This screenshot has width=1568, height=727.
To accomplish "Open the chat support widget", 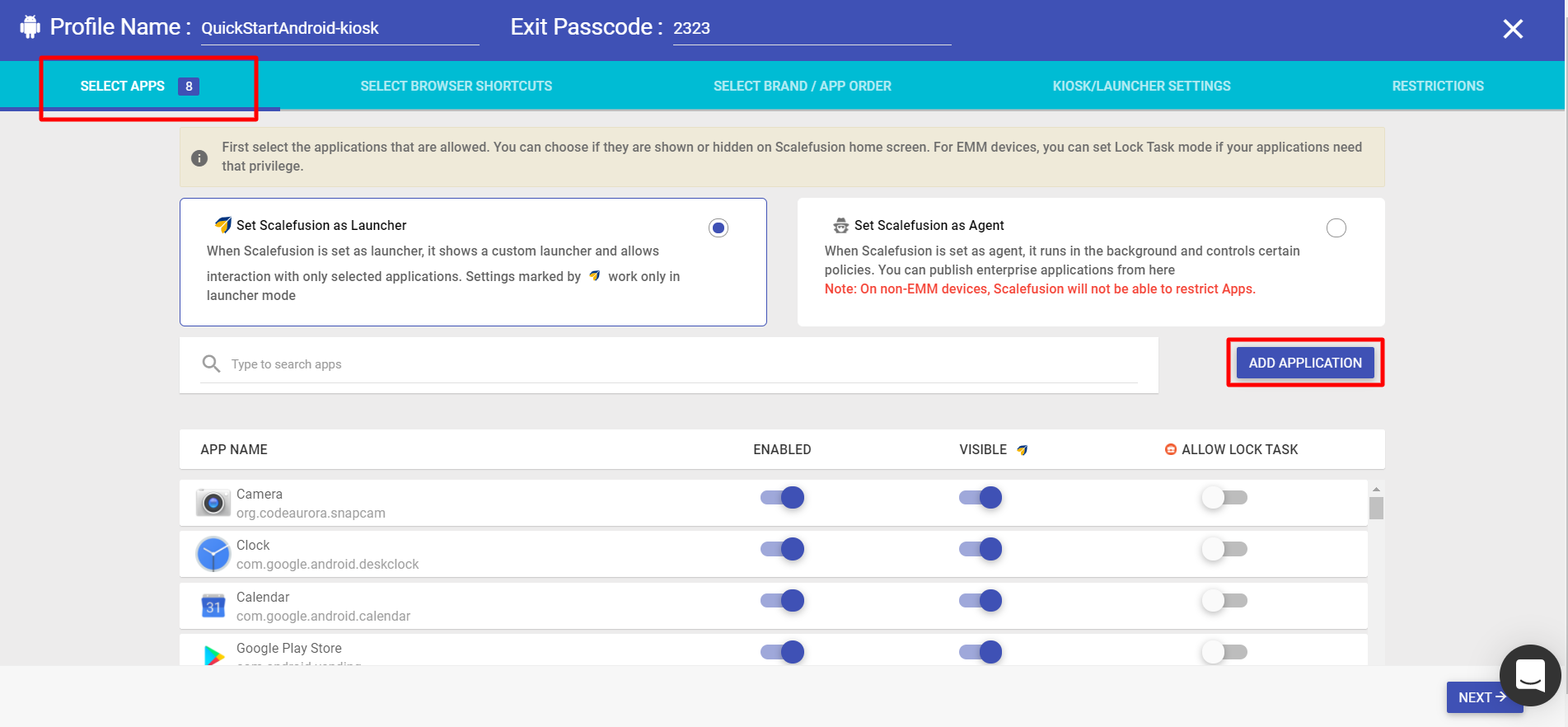I will (x=1529, y=675).
